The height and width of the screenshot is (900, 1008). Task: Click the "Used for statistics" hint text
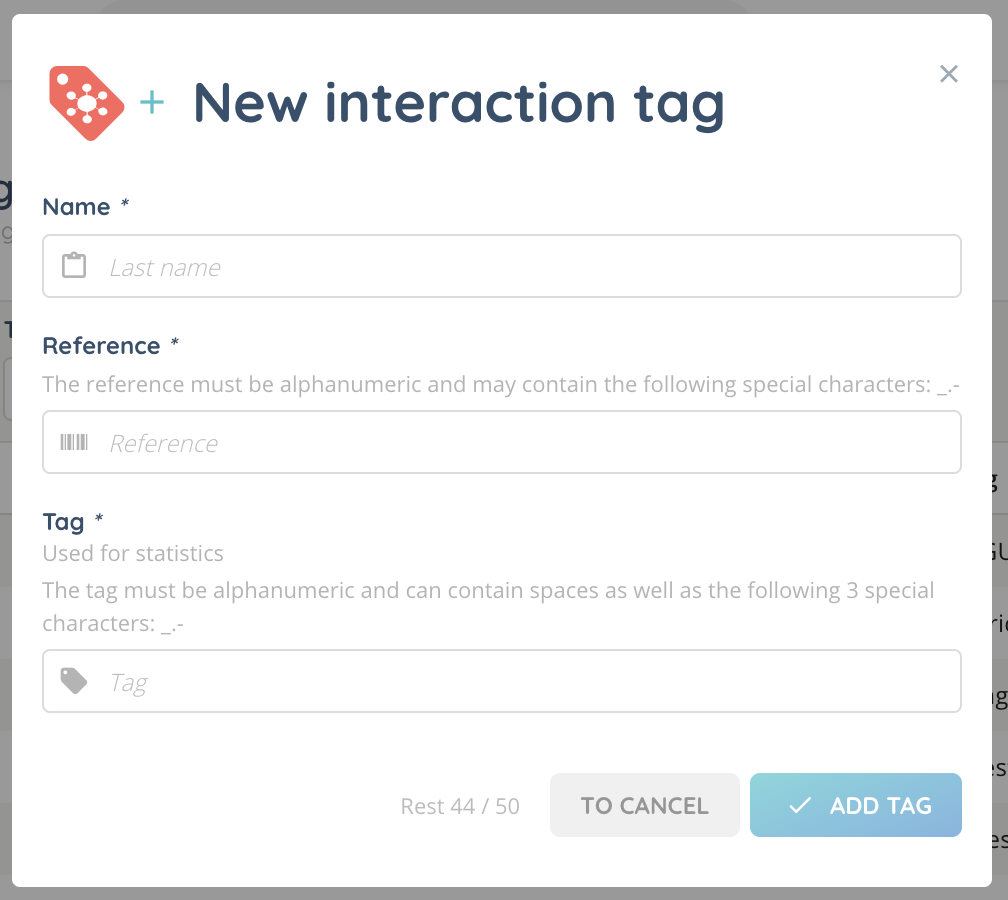tap(133, 553)
